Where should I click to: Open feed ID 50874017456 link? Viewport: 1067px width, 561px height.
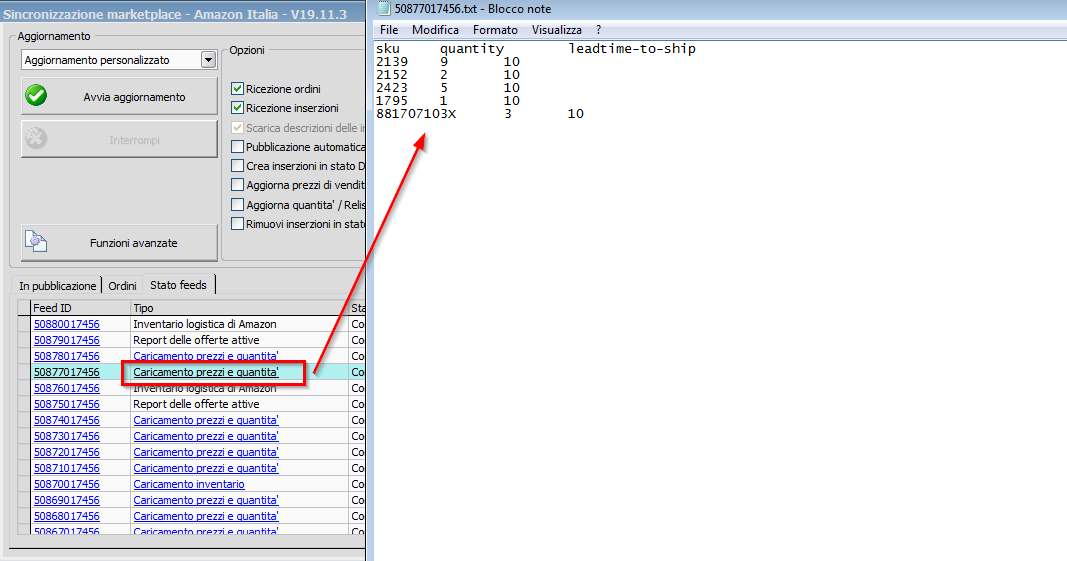coord(67,420)
